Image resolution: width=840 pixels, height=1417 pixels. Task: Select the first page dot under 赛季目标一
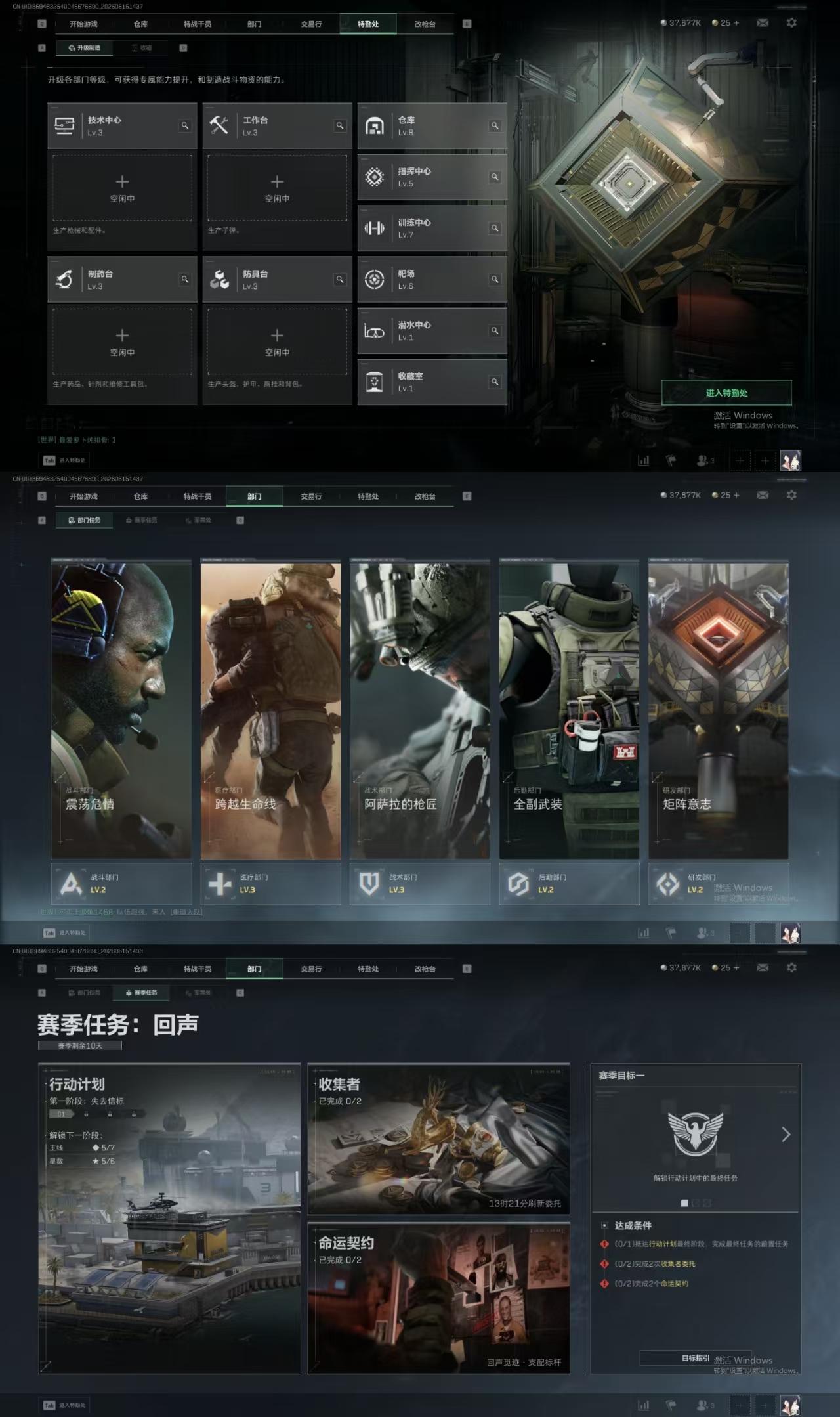pos(684,1204)
